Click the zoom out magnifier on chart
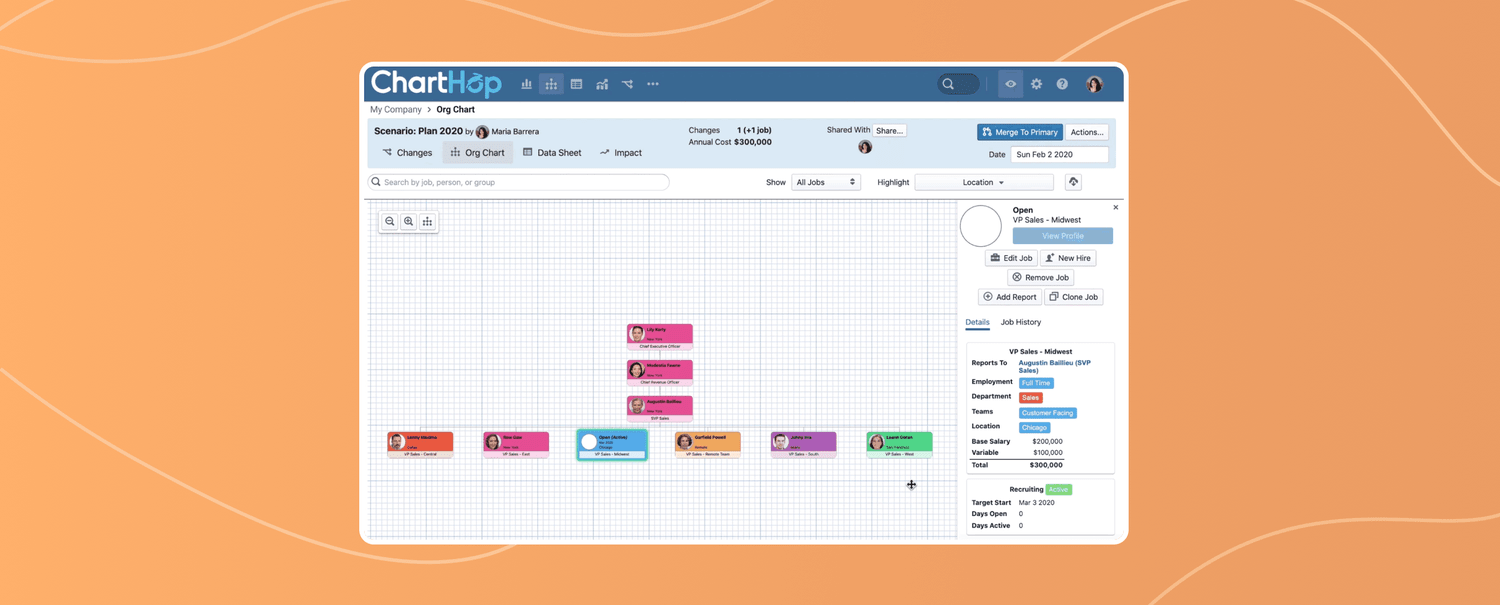Image resolution: width=1500 pixels, height=605 pixels. coord(390,222)
